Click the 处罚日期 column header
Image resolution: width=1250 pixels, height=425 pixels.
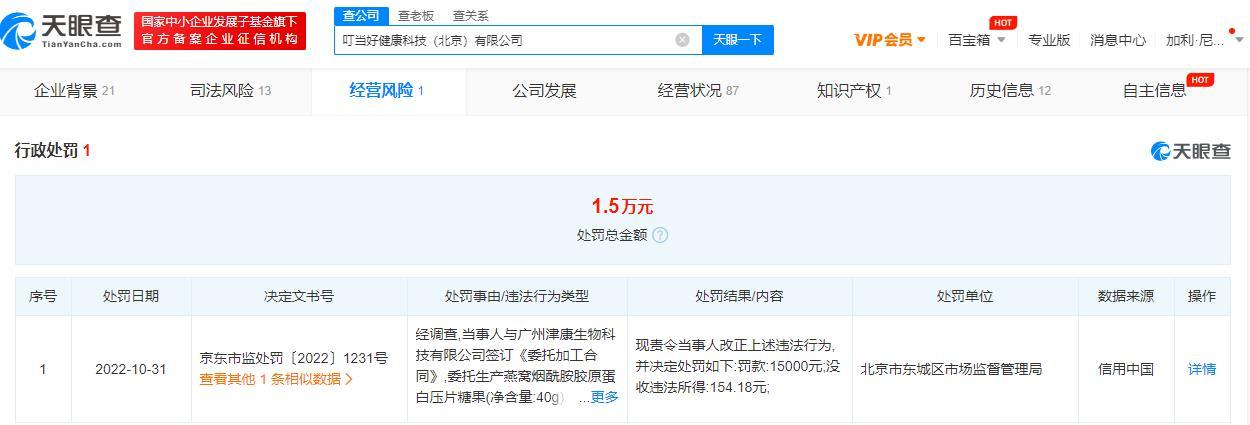pyautogui.click(x=131, y=296)
